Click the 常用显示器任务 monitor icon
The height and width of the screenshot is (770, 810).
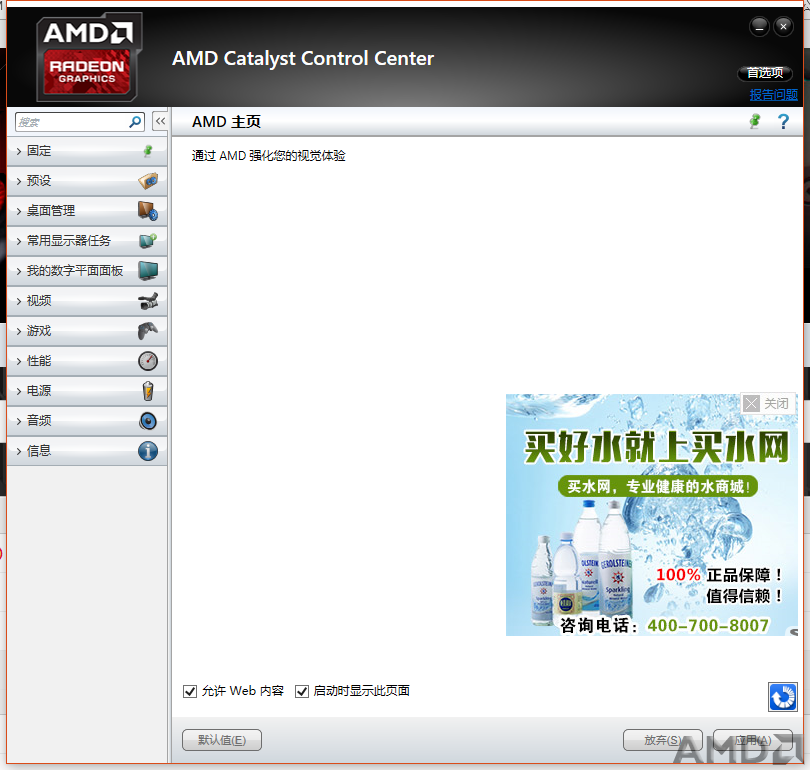click(x=148, y=241)
